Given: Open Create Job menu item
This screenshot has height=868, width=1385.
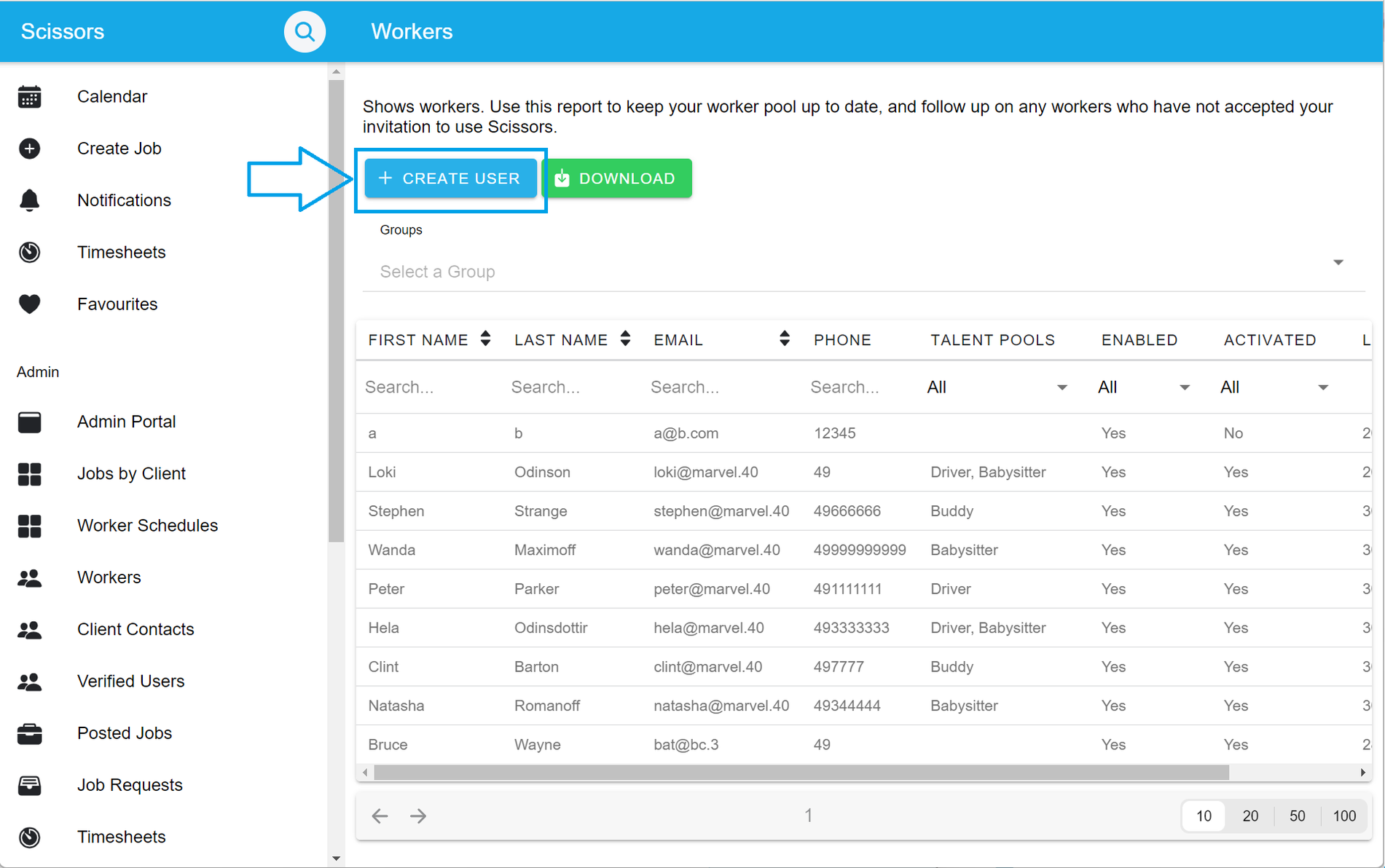Looking at the screenshot, I should [119, 149].
